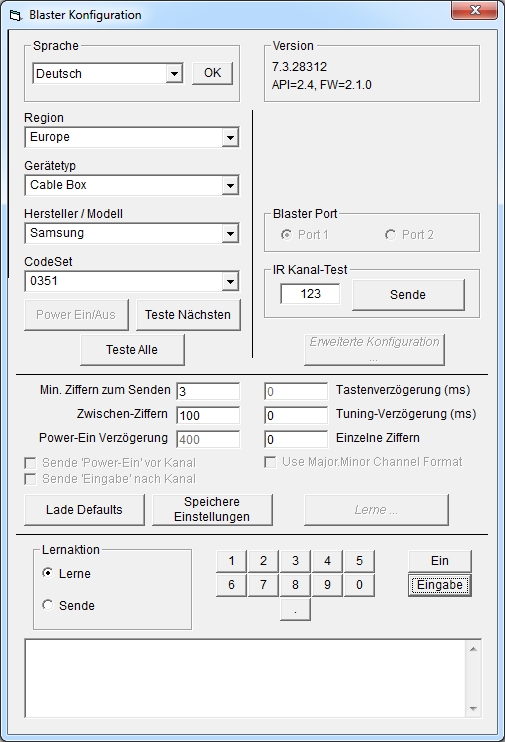
Task: Click the IR Kanal-Test Sende button
Action: [x=408, y=295]
